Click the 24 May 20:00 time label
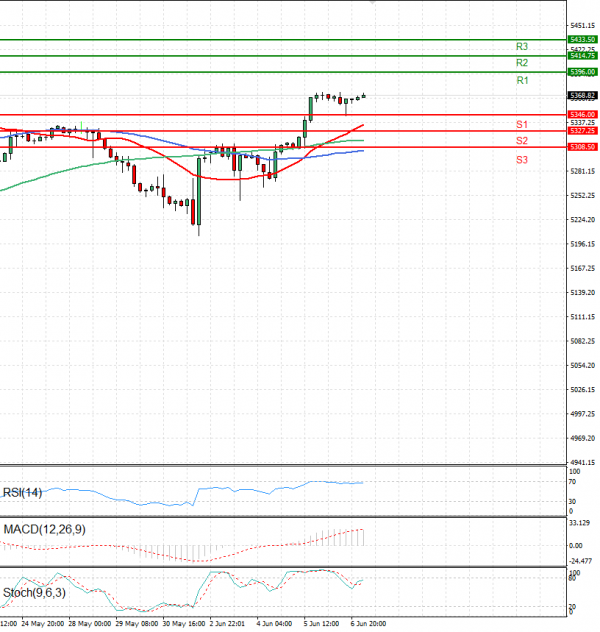The image size is (600, 632). 43,624
